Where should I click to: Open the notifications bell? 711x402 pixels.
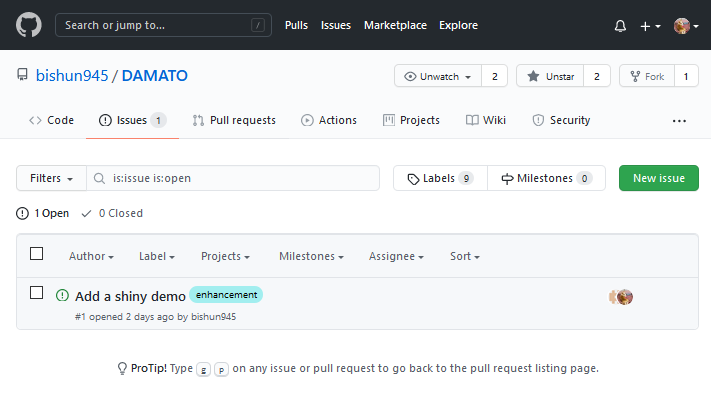620,26
